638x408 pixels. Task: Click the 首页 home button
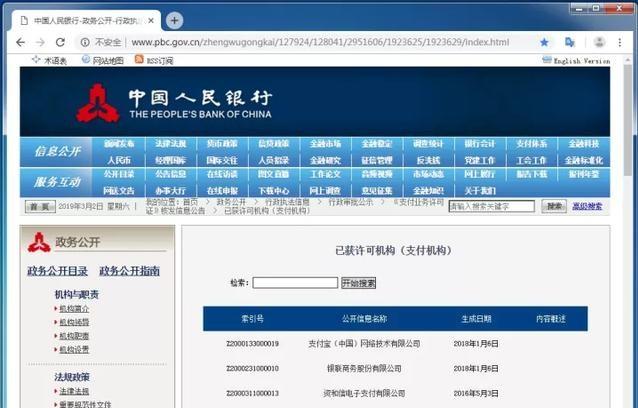pyautogui.click(x=40, y=207)
